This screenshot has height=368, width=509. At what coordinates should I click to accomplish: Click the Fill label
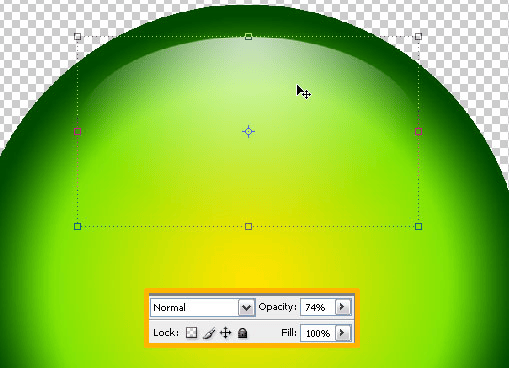click(289, 333)
